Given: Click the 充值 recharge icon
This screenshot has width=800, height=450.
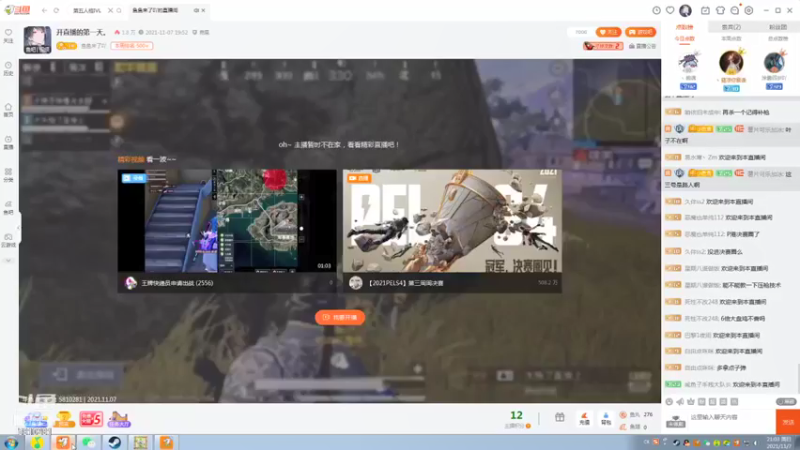Looking at the screenshot, I should 585,418.
